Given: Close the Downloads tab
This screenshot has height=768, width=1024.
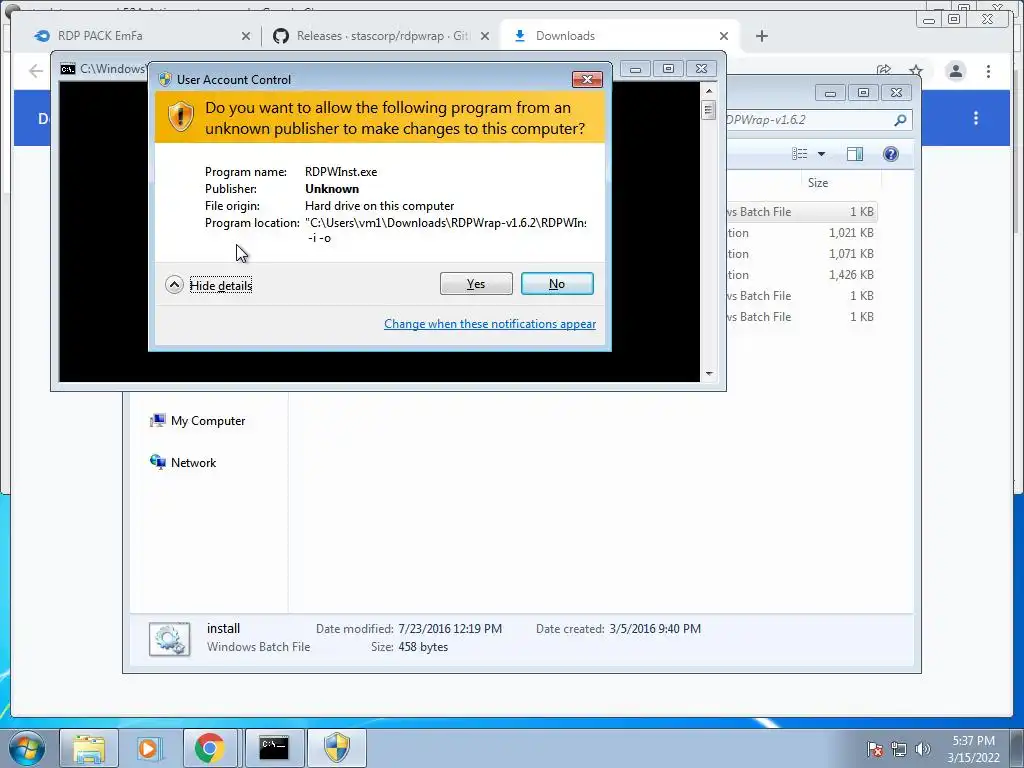Looking at the screenshot, I should [724, 36].
